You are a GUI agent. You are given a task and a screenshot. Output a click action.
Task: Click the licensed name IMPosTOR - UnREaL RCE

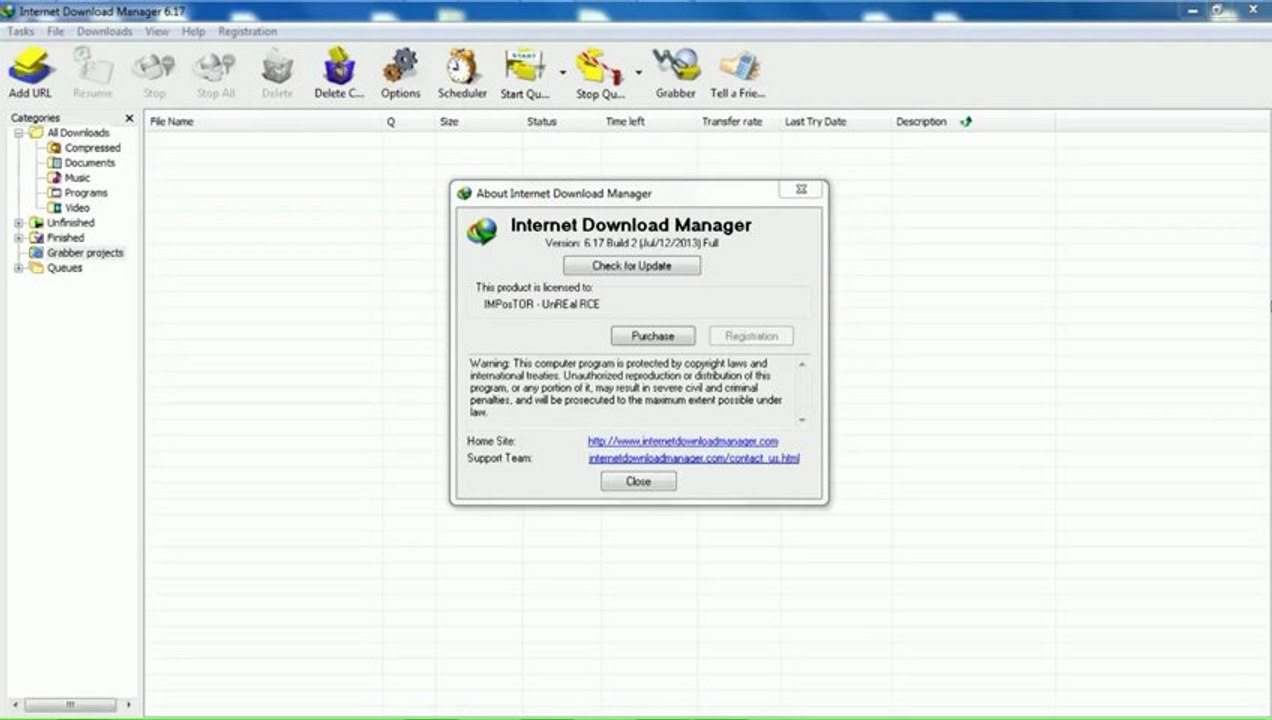[542, 304]
